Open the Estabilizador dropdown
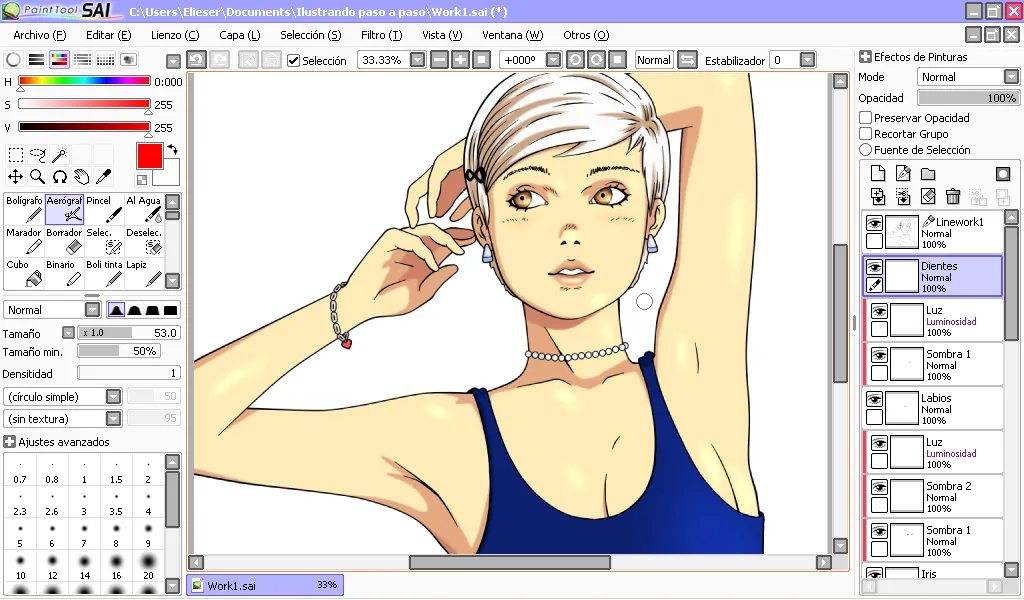 pyautogui.click(x=808, y=60)
